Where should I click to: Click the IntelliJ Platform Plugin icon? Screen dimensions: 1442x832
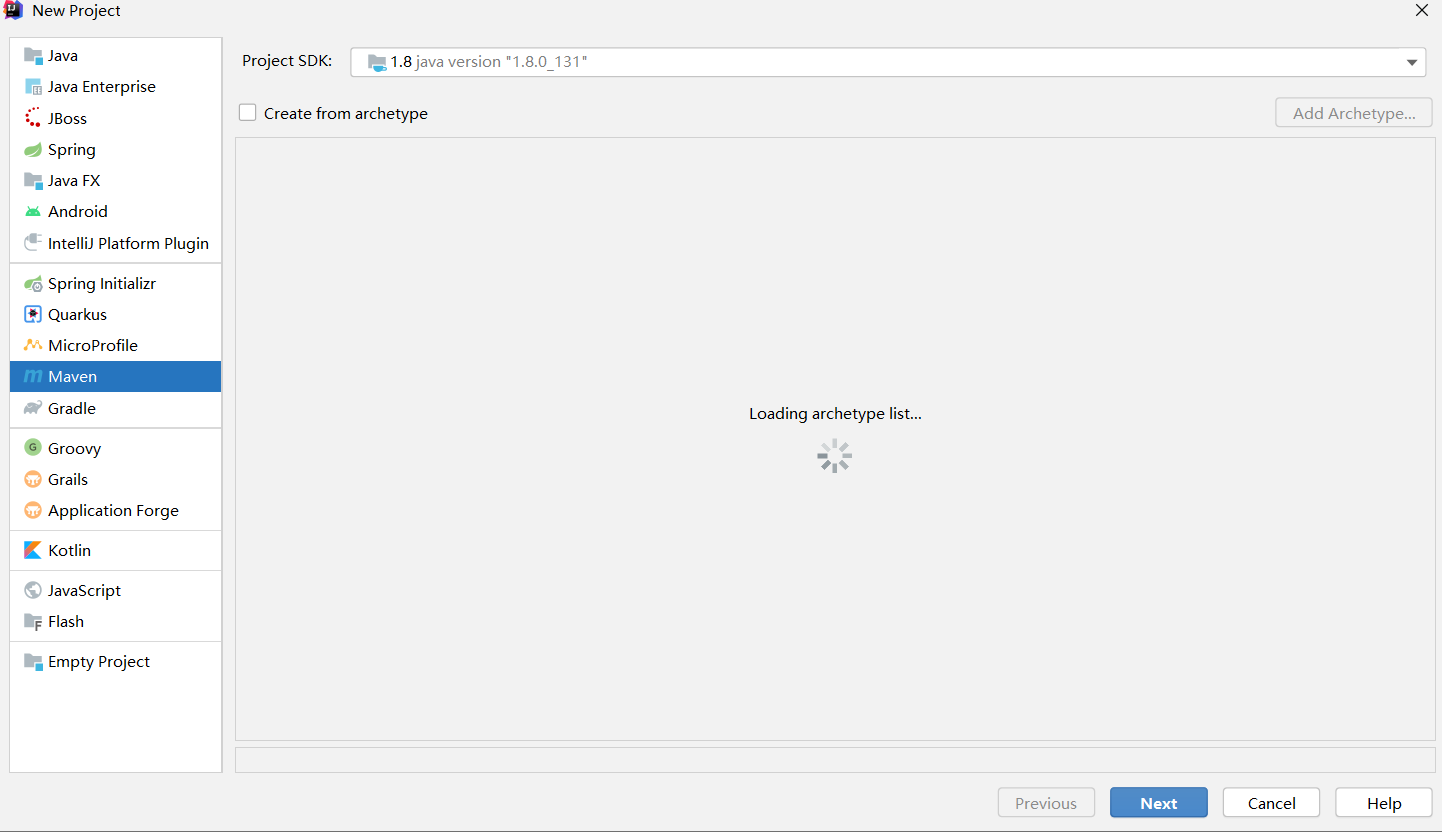pyautogui.click(x=33, y=243)
